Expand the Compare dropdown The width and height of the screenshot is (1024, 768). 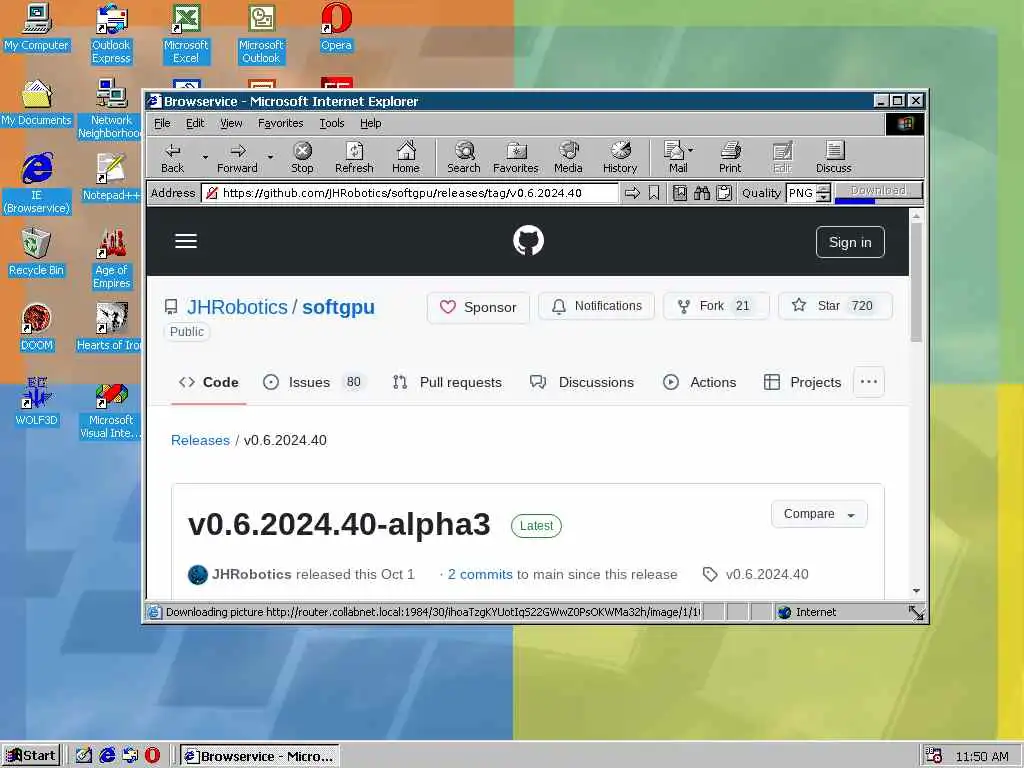tap(819, 514)
